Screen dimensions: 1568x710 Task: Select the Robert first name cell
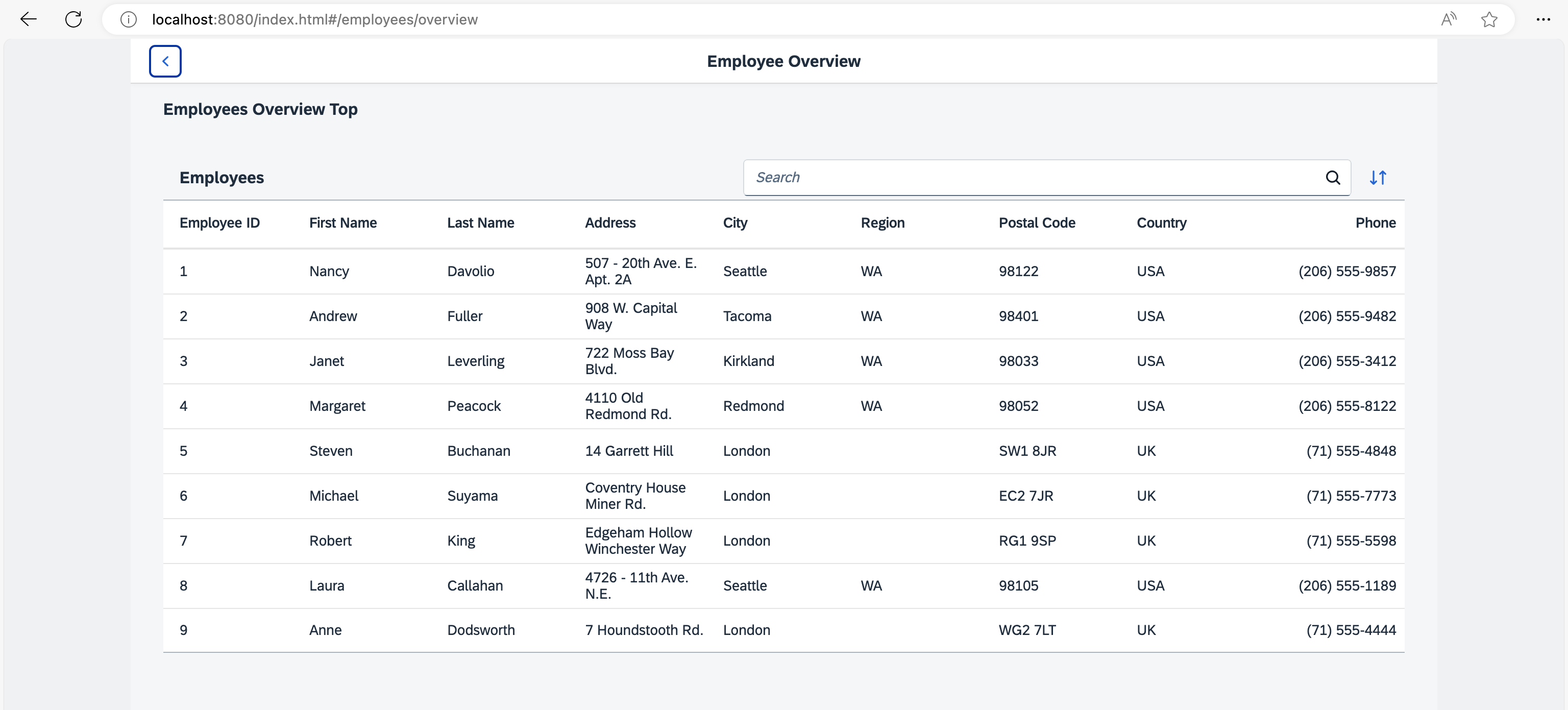[330, 541]
